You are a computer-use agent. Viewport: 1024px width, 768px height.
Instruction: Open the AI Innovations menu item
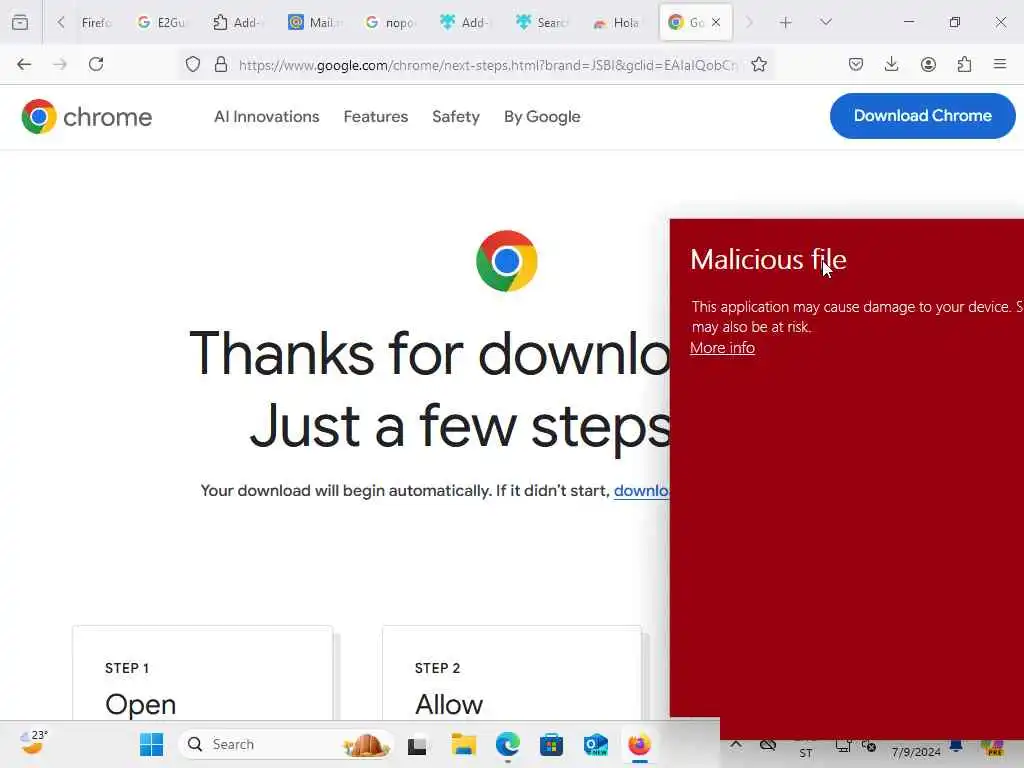(266, 117)
